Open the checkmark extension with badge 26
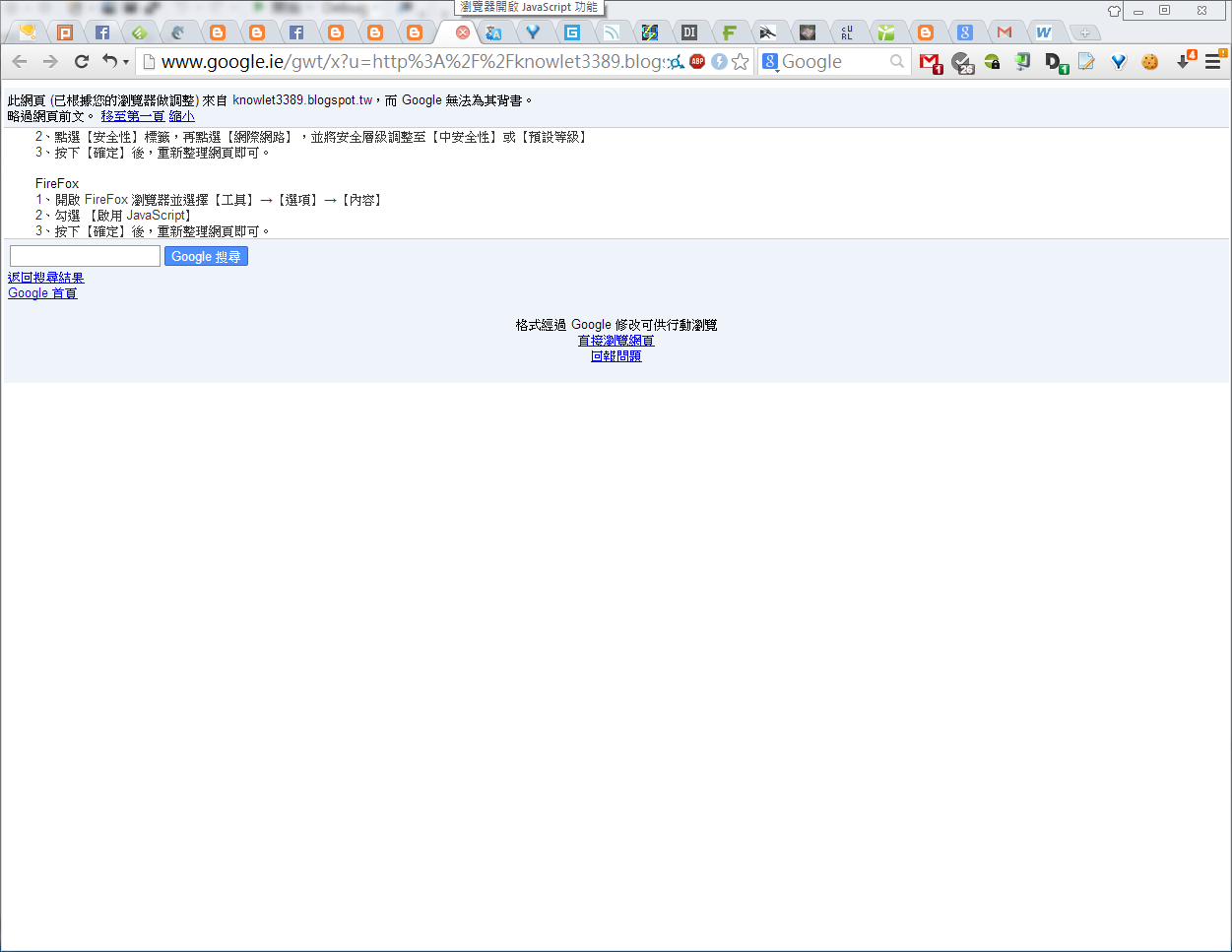1232x952 pixels. click(962, 63)
